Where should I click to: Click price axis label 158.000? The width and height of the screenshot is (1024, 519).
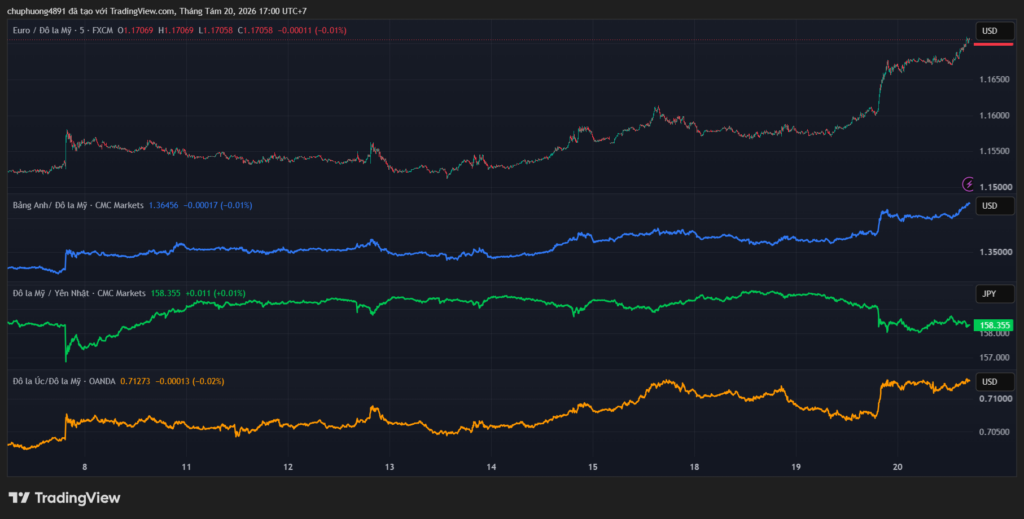pos(994,334)
